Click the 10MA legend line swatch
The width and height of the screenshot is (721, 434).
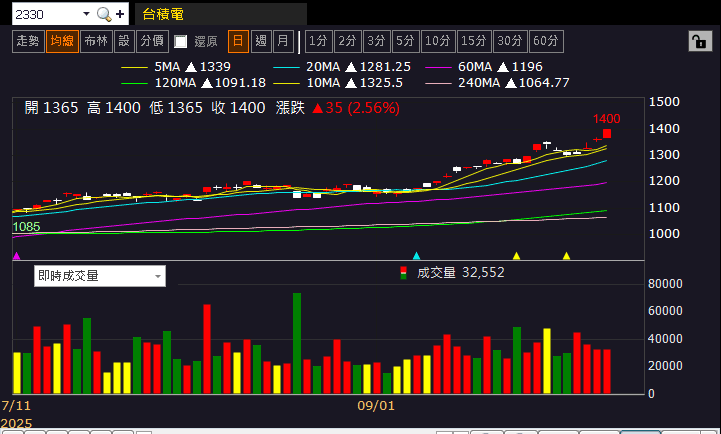click(x=286, y=84)
